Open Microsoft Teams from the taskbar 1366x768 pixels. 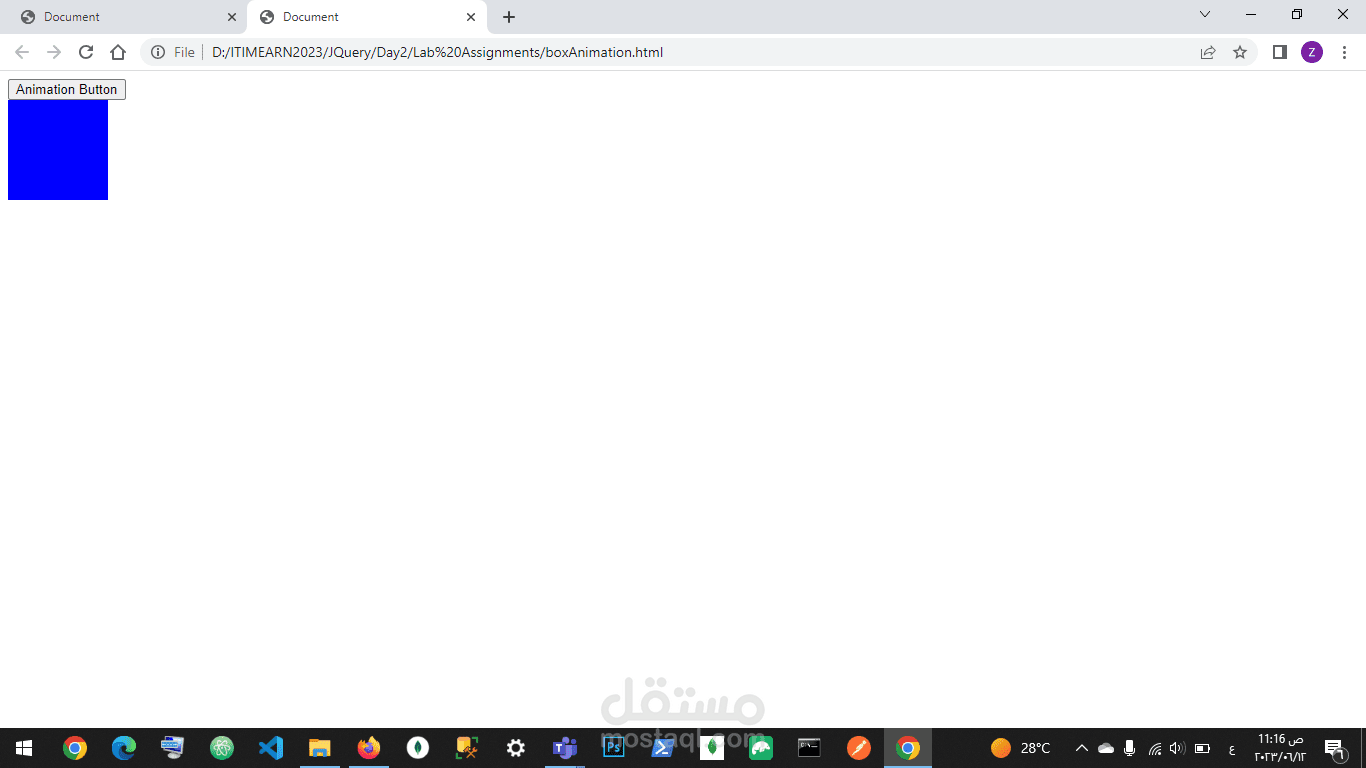564,748
